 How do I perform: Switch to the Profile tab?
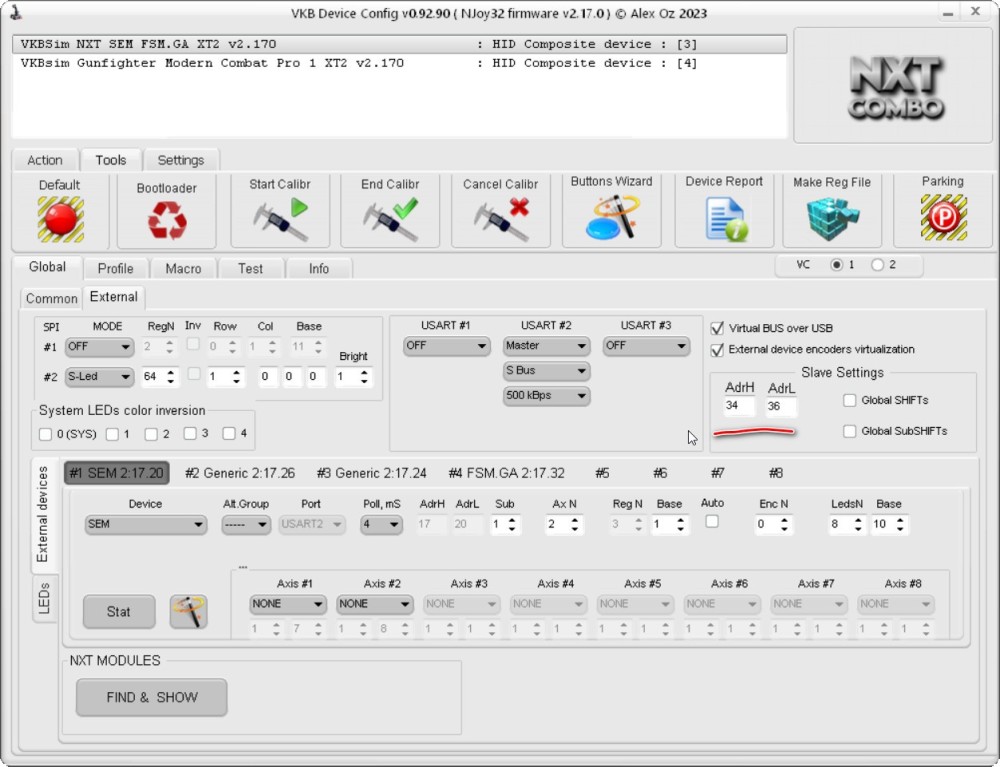coord(116,269)
